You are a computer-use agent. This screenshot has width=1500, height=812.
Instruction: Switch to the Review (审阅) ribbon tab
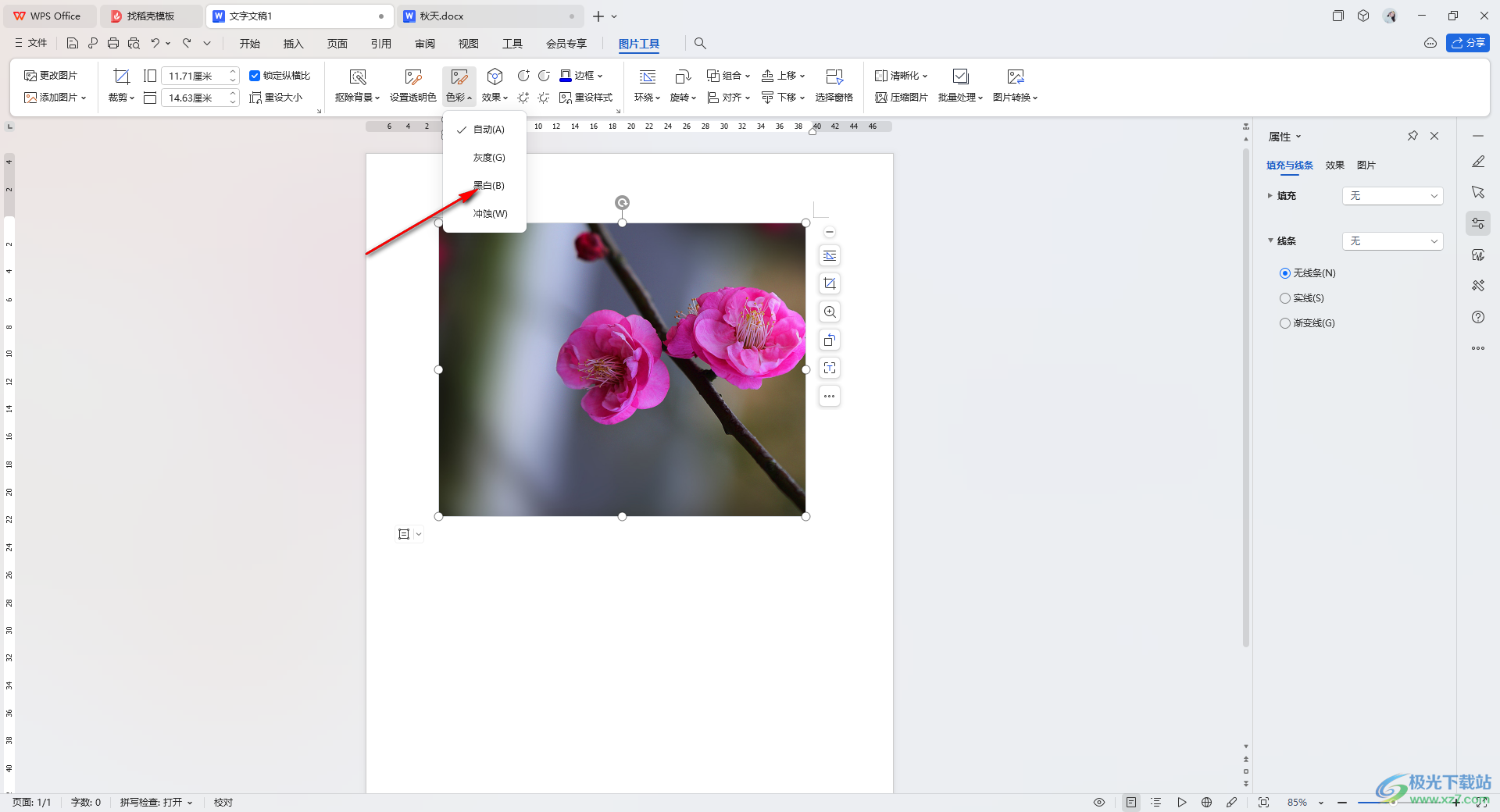point(425,44)
